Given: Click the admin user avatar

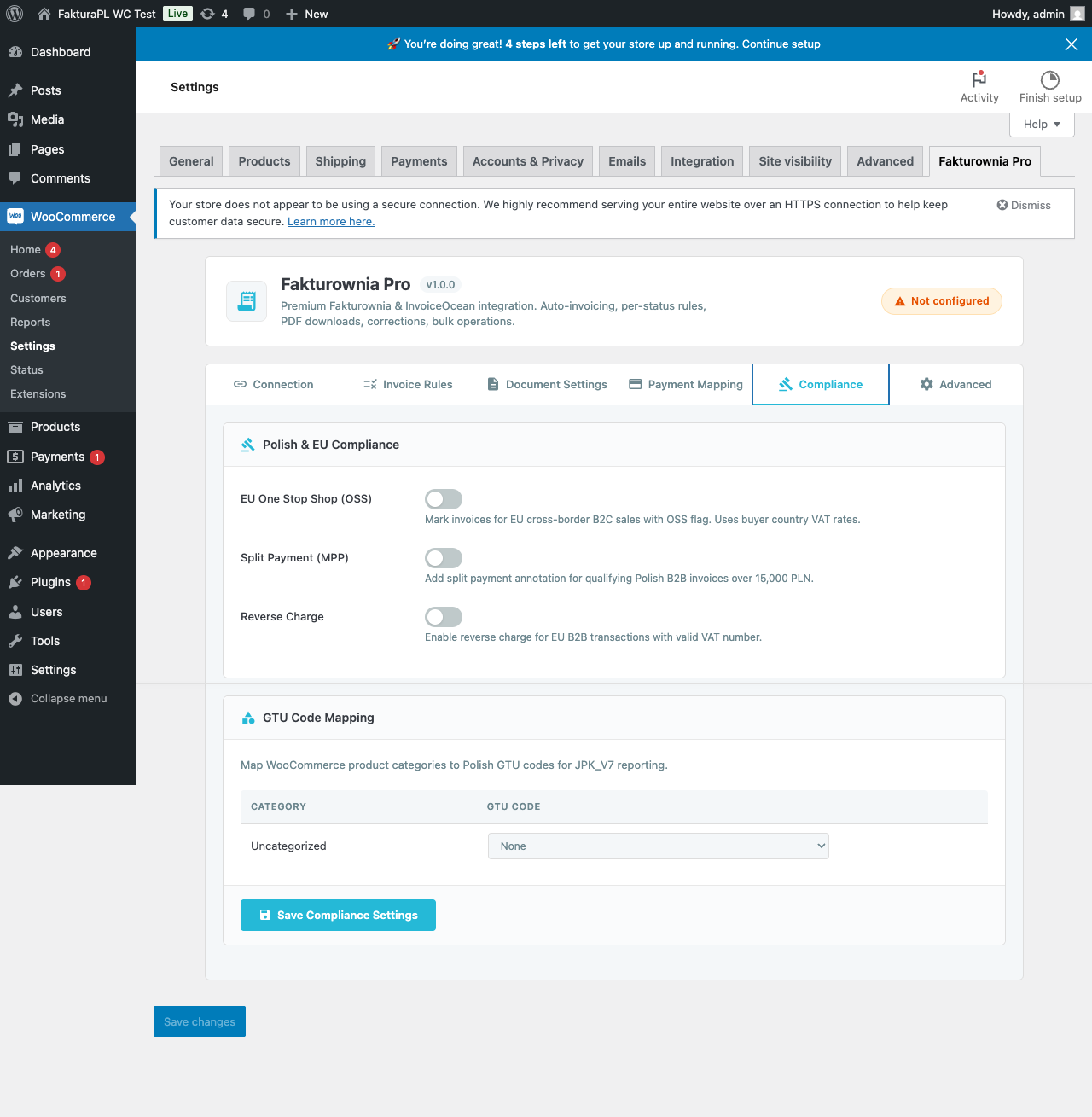Looking at the screenshot, I should (x=1077, y=14).
